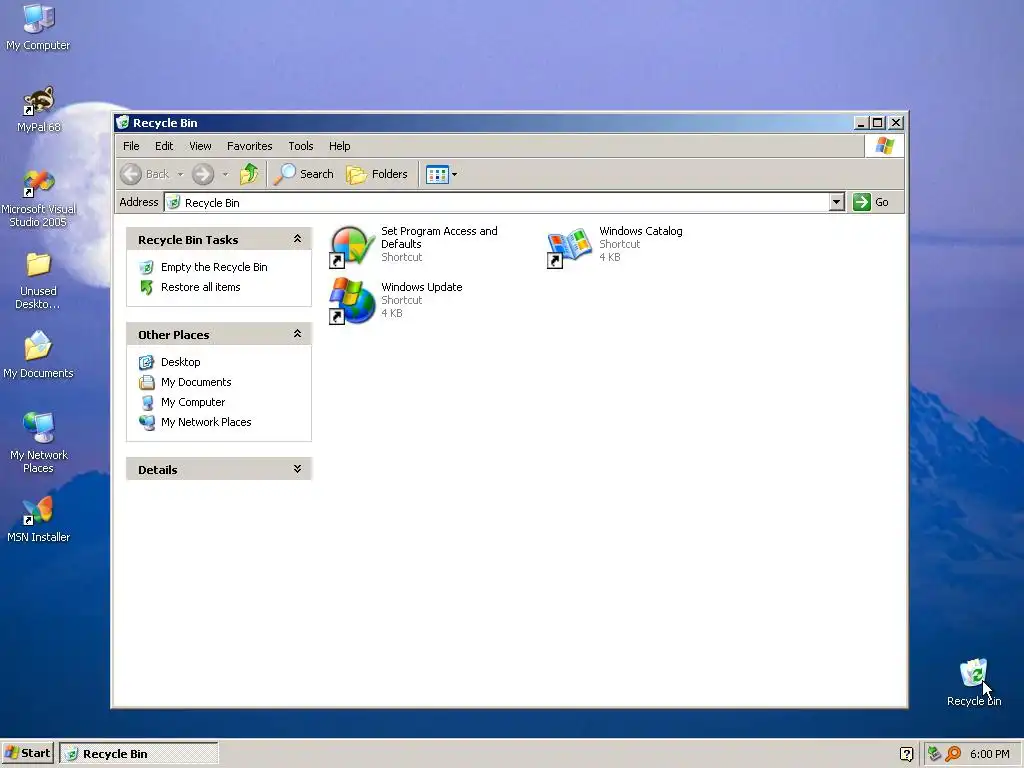The width and height of the screenshot is (1024, 768).
Task: Open the Help menu
Action: (339, 146)
